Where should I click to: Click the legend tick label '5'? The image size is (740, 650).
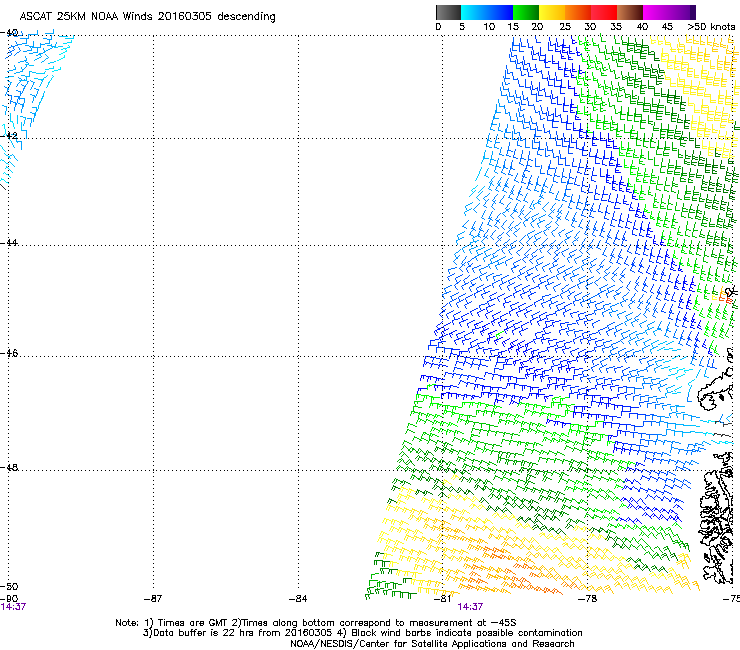[462, 26]
